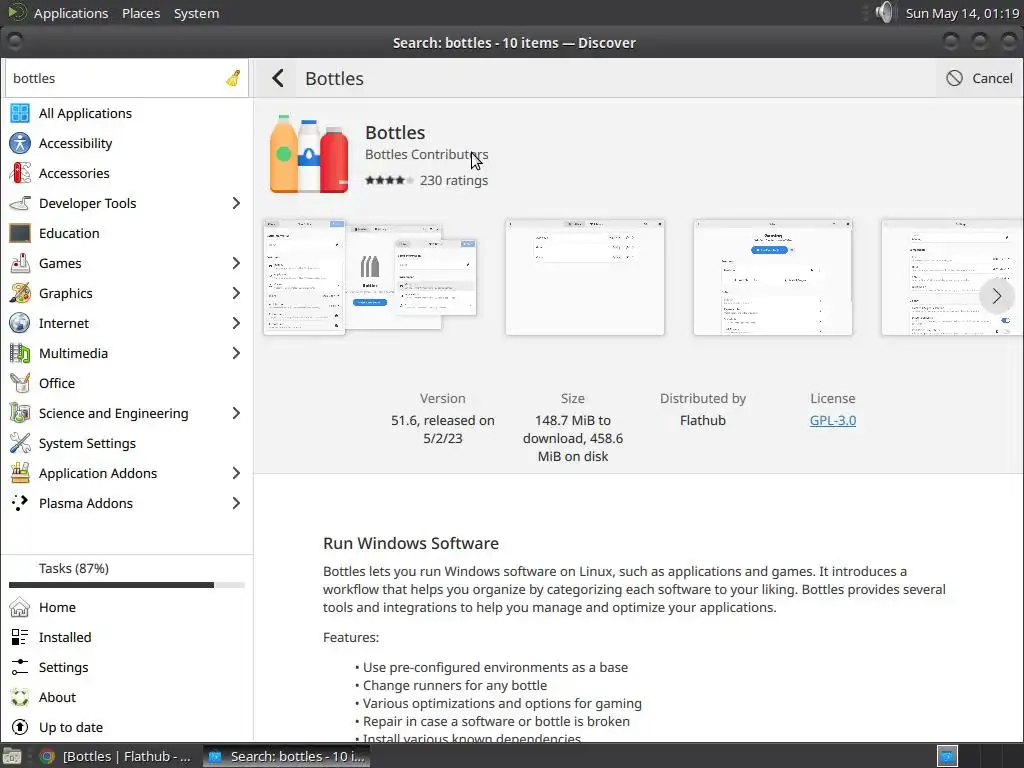The image size is (1024, 768).
Task: Expand the Multimedia category chevron
Action: tap(236, 353)
